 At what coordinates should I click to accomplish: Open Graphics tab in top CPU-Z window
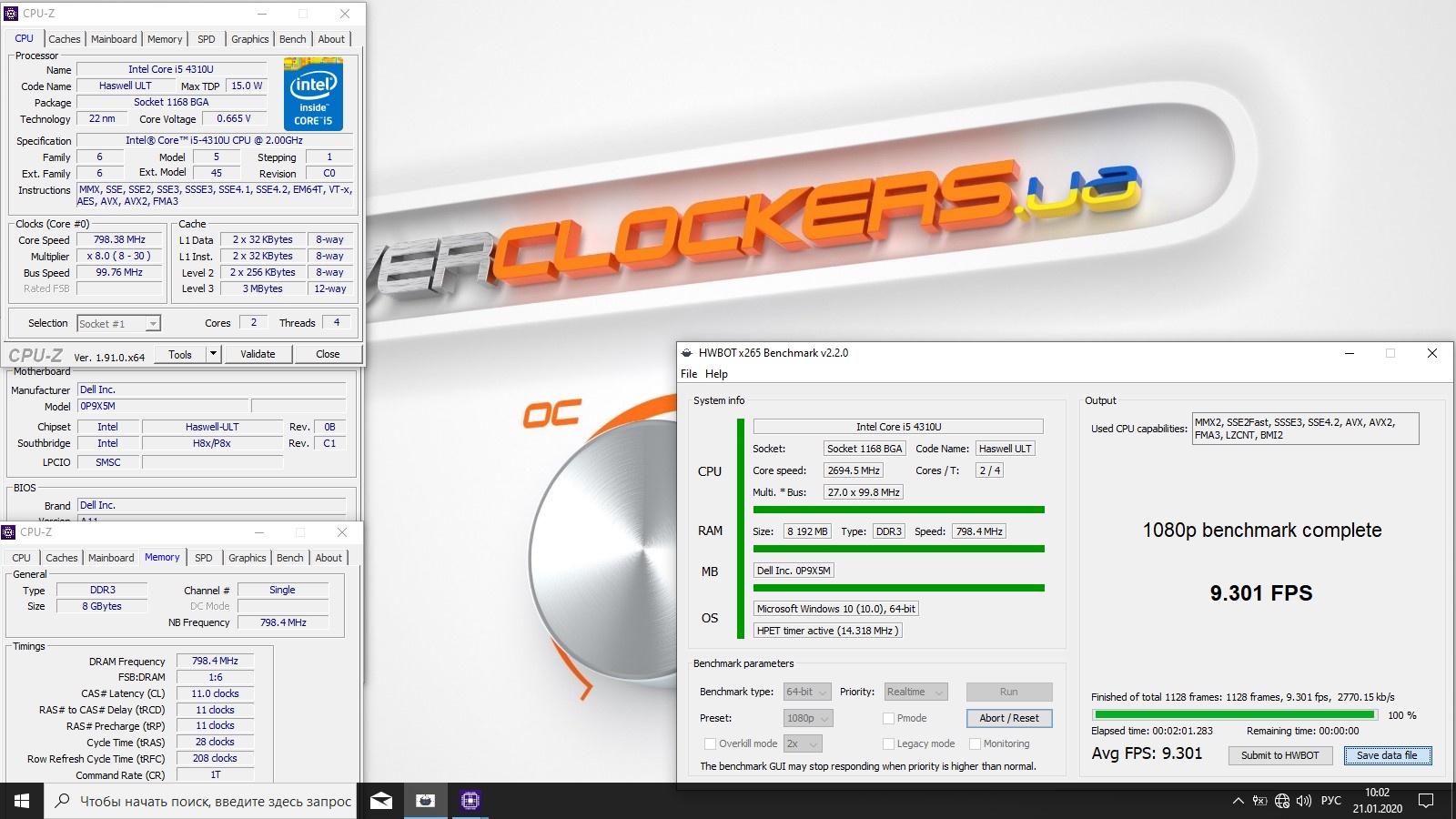click(249, 39)
